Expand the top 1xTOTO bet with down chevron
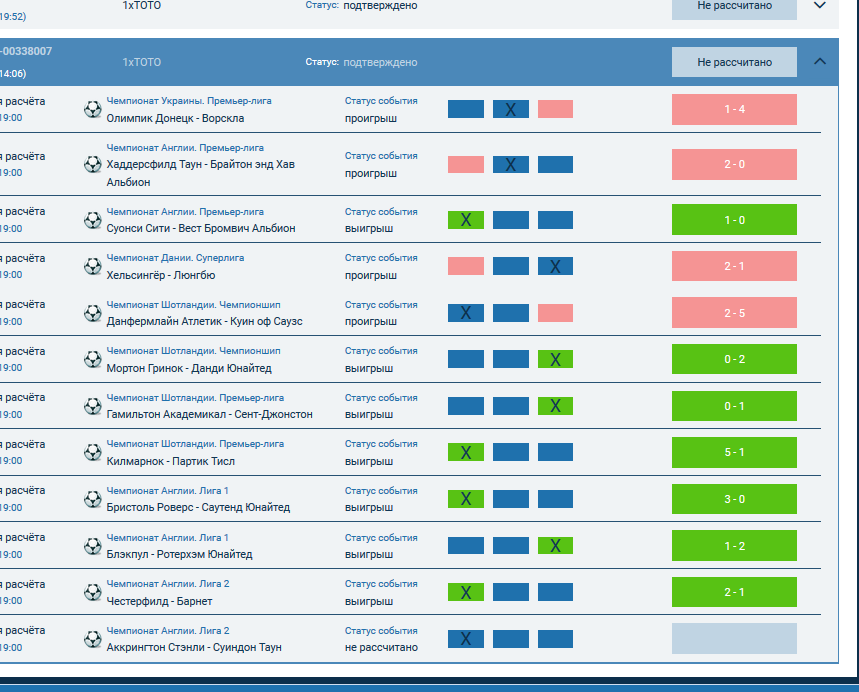859x692 pixels. pos(820,5)
